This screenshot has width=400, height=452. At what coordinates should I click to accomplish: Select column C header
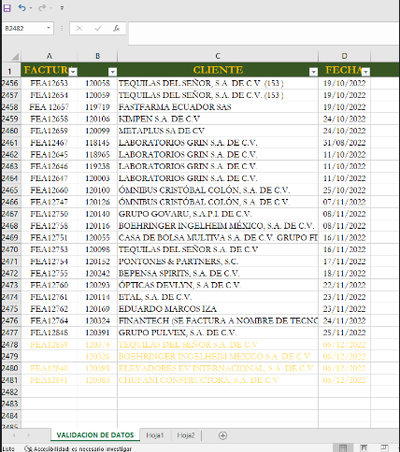[x=218, y=56]
